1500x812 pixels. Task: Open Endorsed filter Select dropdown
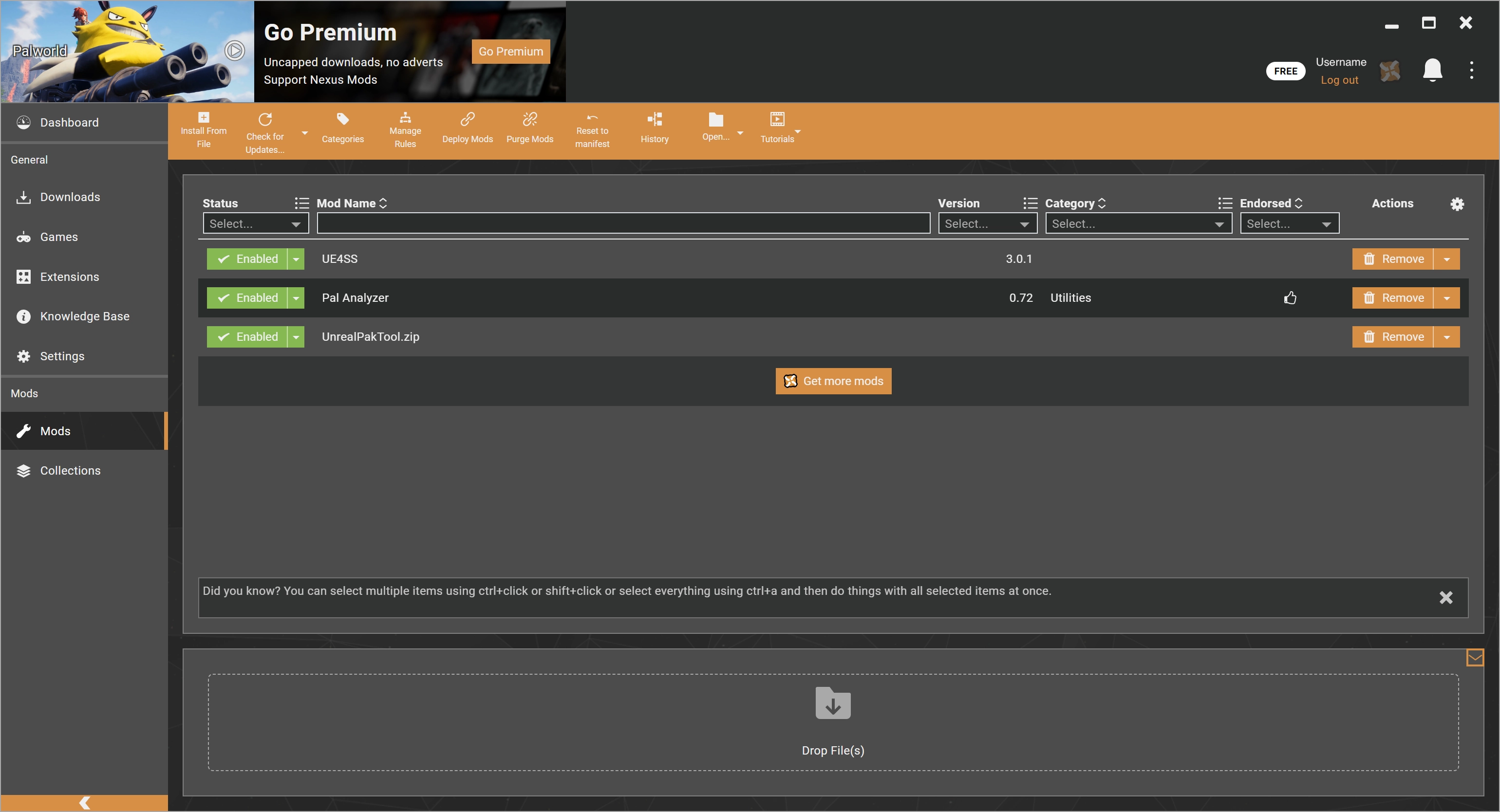point(1289,223)
